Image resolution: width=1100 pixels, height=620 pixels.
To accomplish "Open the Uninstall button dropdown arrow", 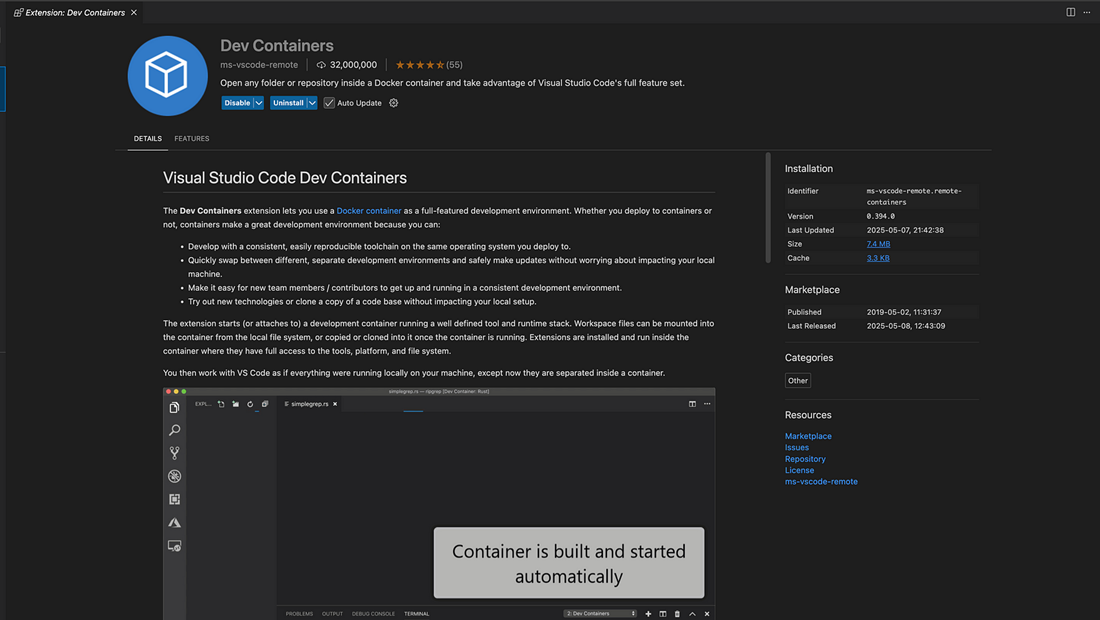I will coord(310,102).
